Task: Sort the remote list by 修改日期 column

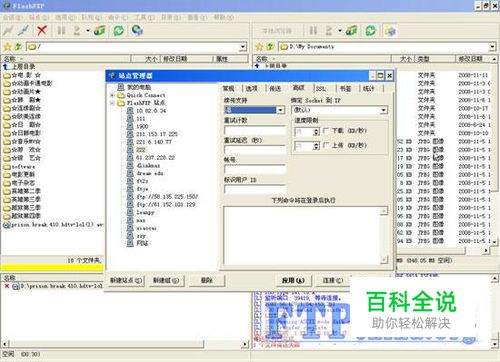Action: click(186, 59)
